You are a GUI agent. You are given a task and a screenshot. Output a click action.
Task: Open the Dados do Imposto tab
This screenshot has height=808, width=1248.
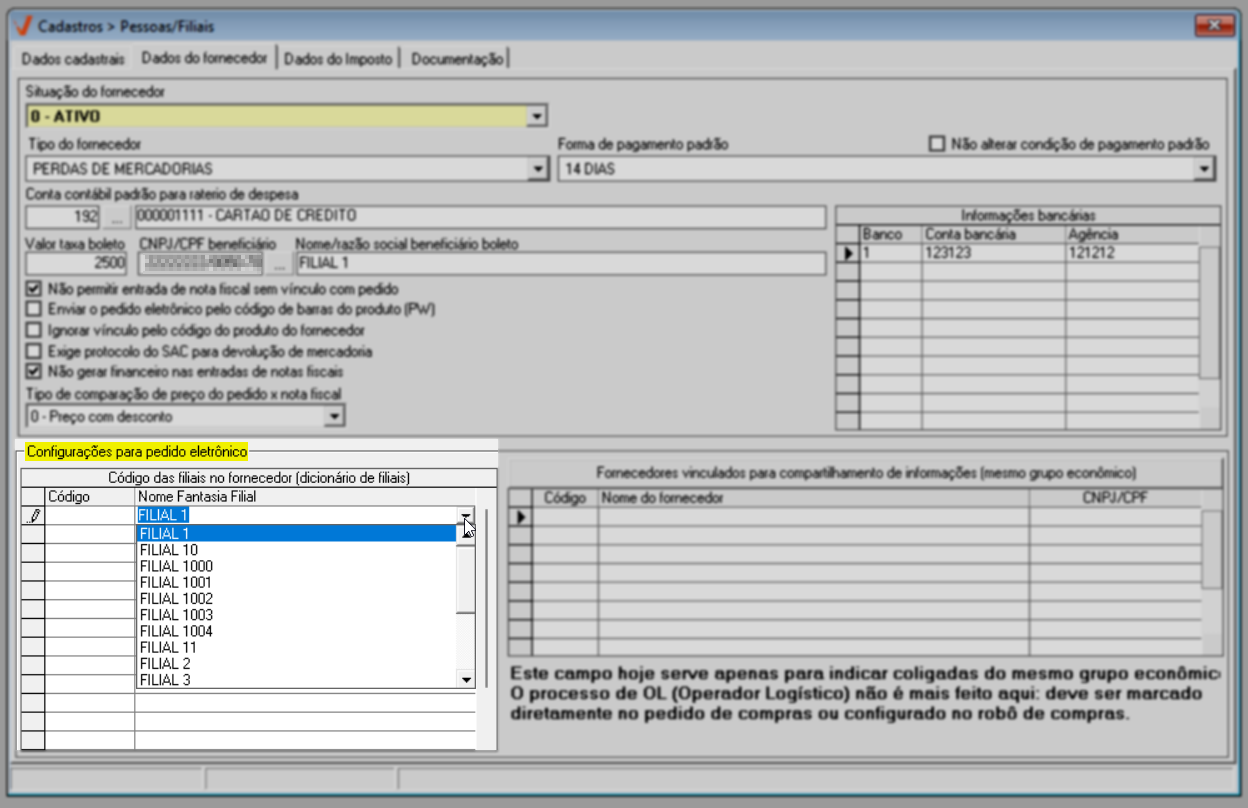point(337,59)
